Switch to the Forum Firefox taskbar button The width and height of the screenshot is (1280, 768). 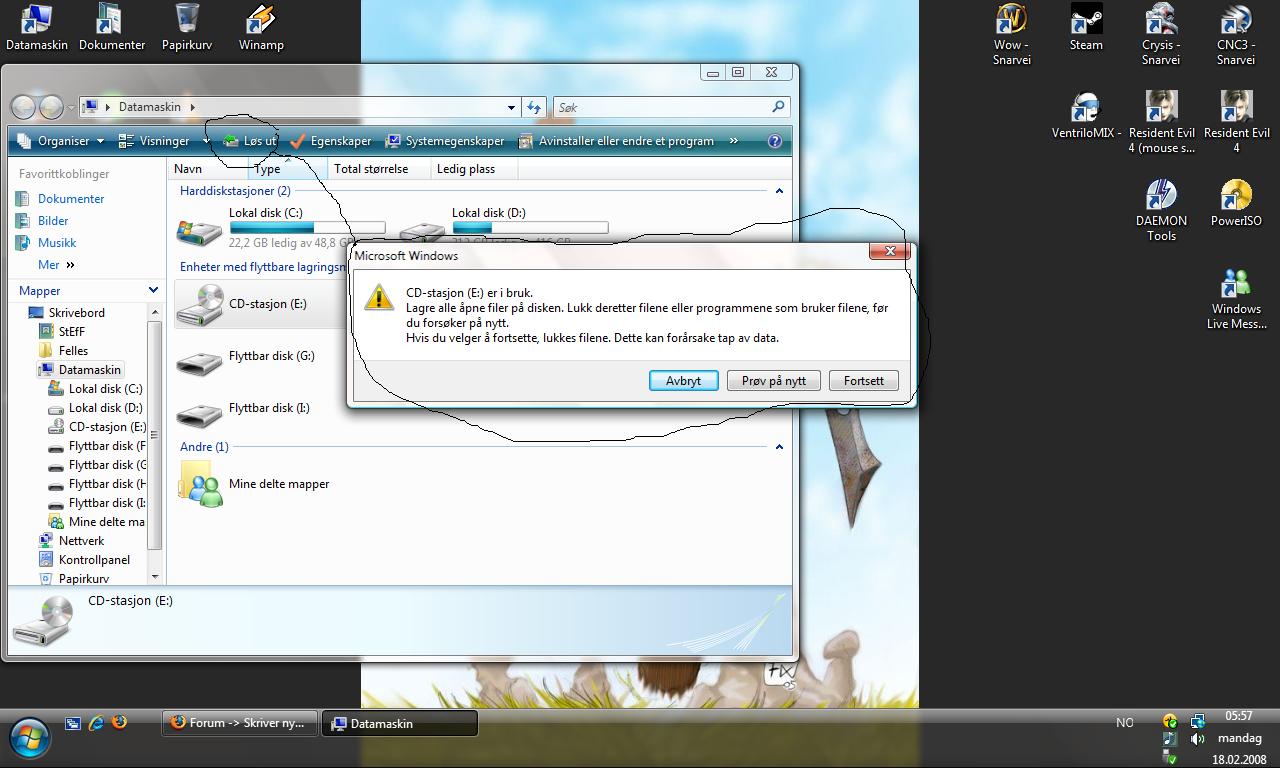[240, 723]
